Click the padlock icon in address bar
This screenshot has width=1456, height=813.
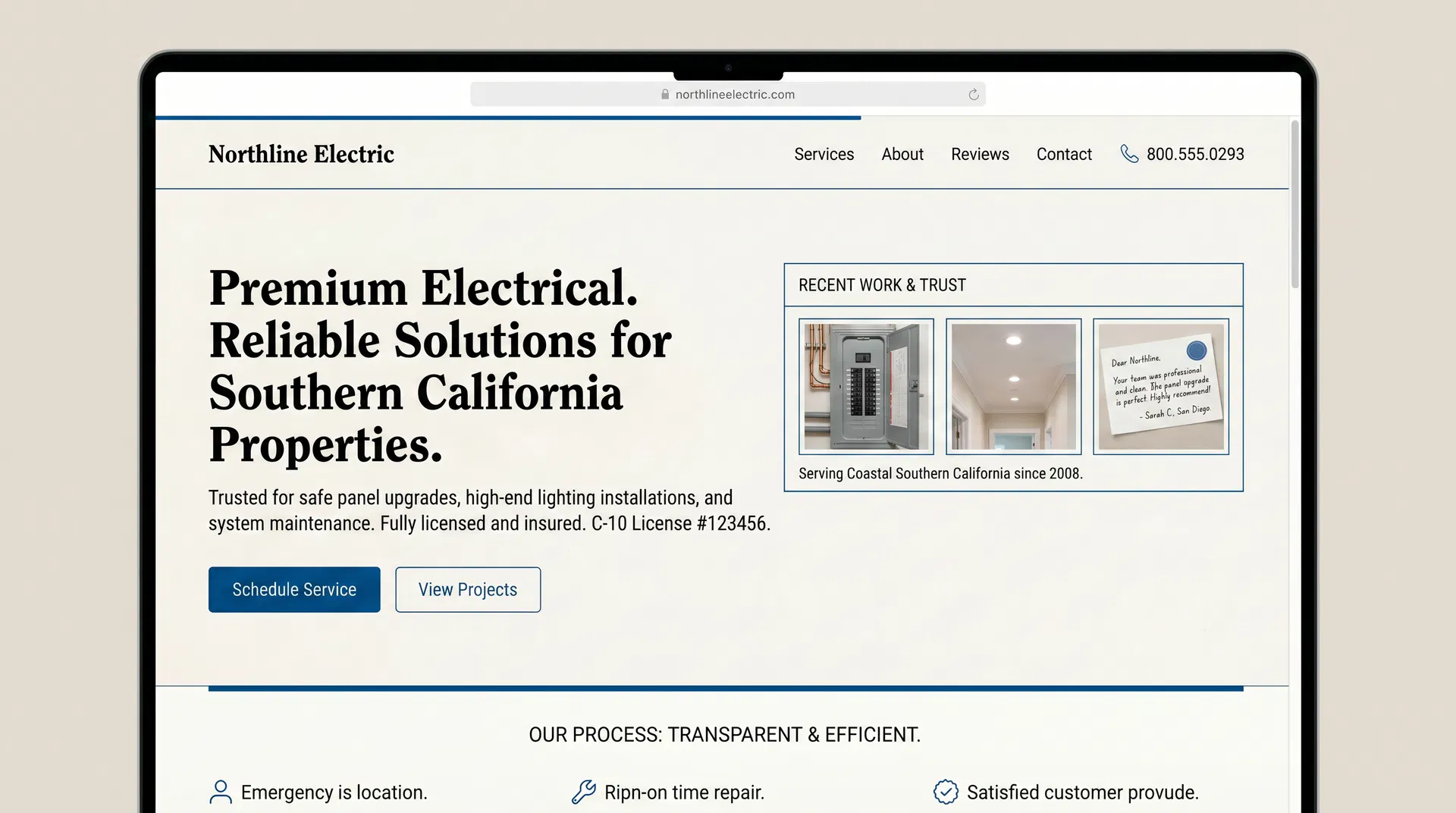tap(664, 94)
